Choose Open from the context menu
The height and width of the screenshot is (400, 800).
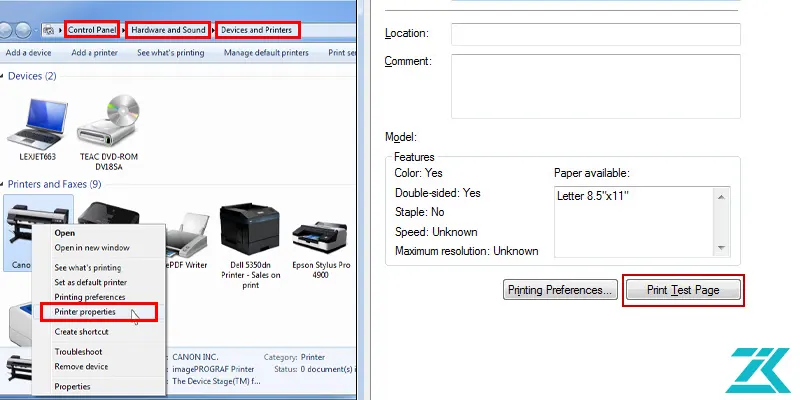65,233
